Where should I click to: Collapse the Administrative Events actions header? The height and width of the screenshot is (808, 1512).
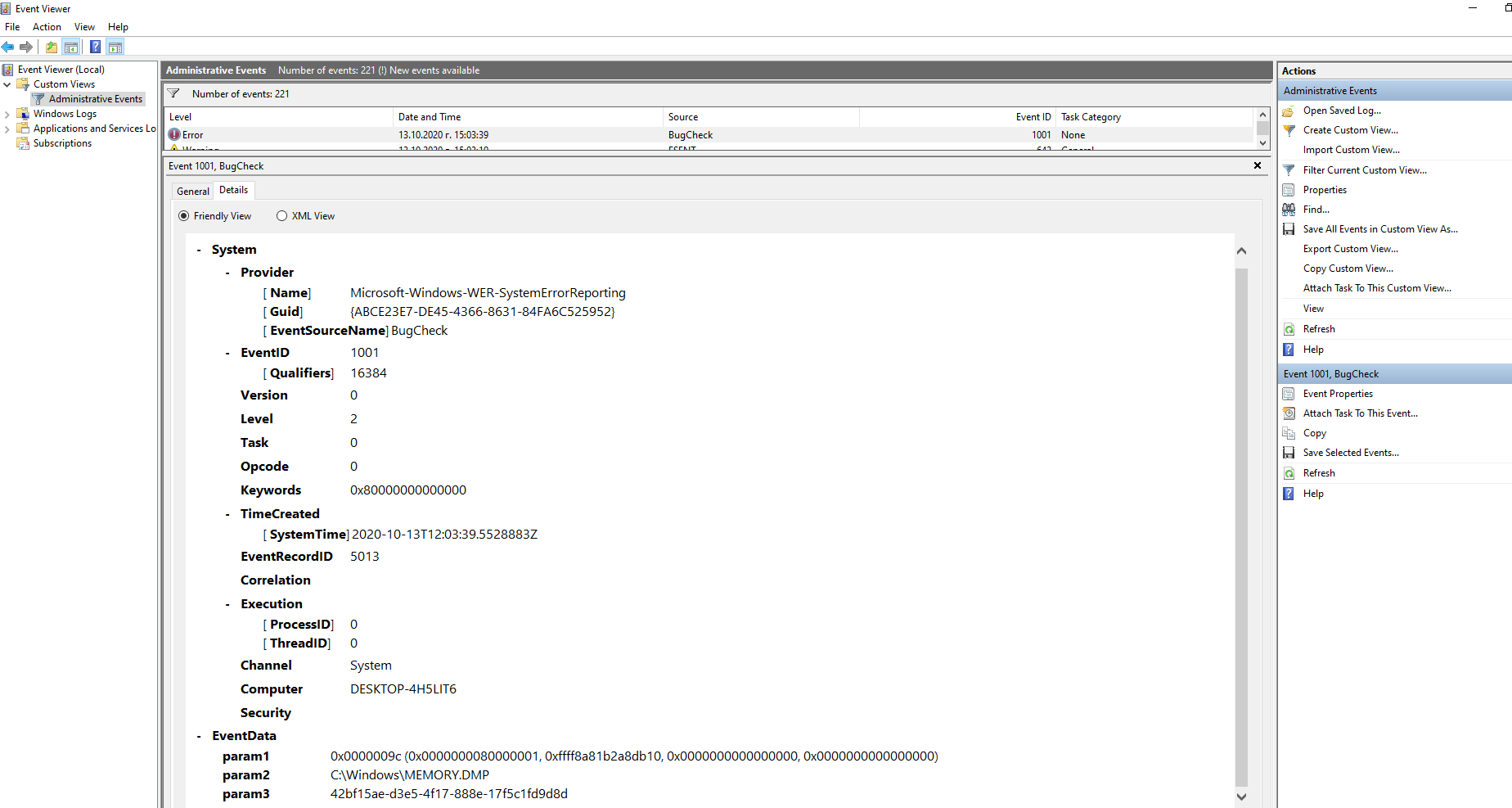[x=1394, y=91]
